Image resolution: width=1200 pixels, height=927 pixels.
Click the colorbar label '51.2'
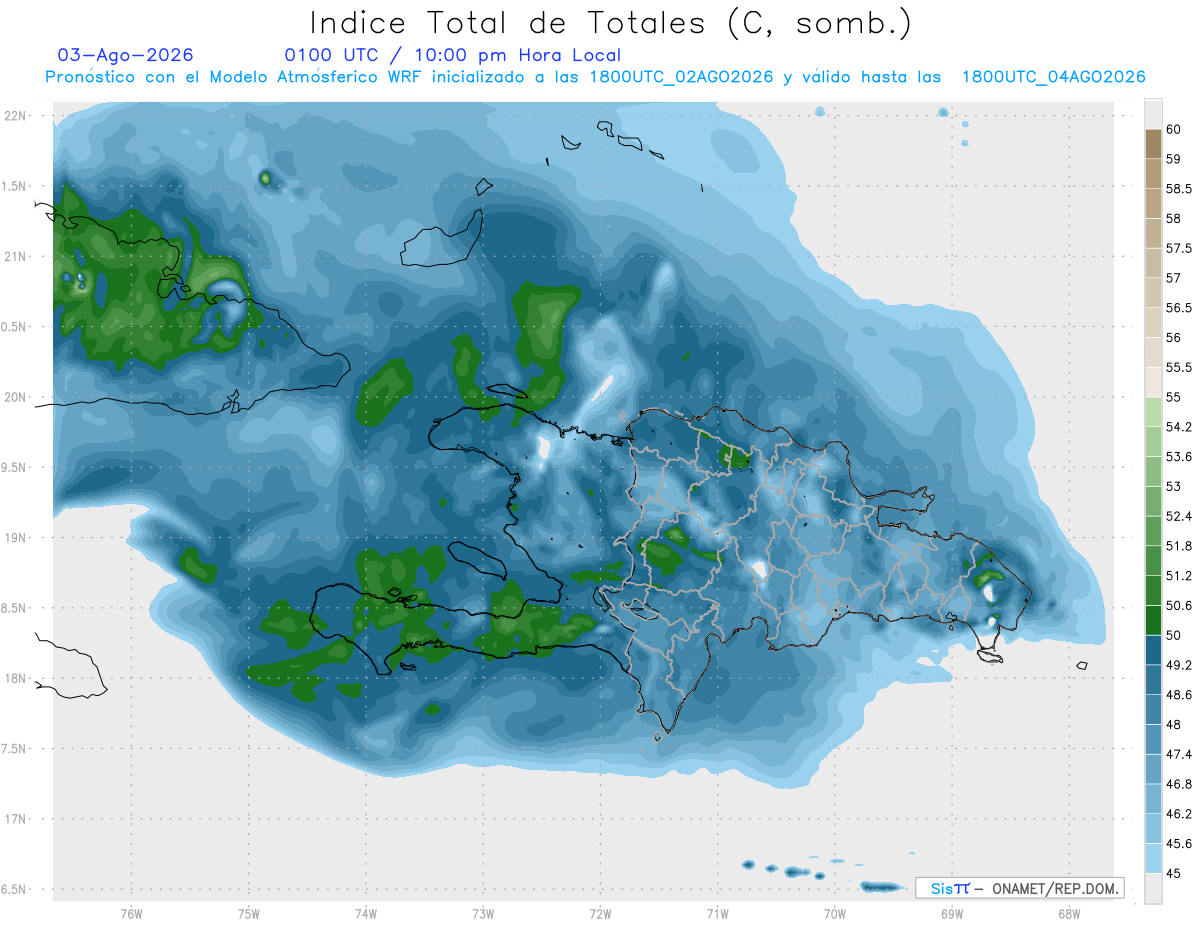point(1179,576)
